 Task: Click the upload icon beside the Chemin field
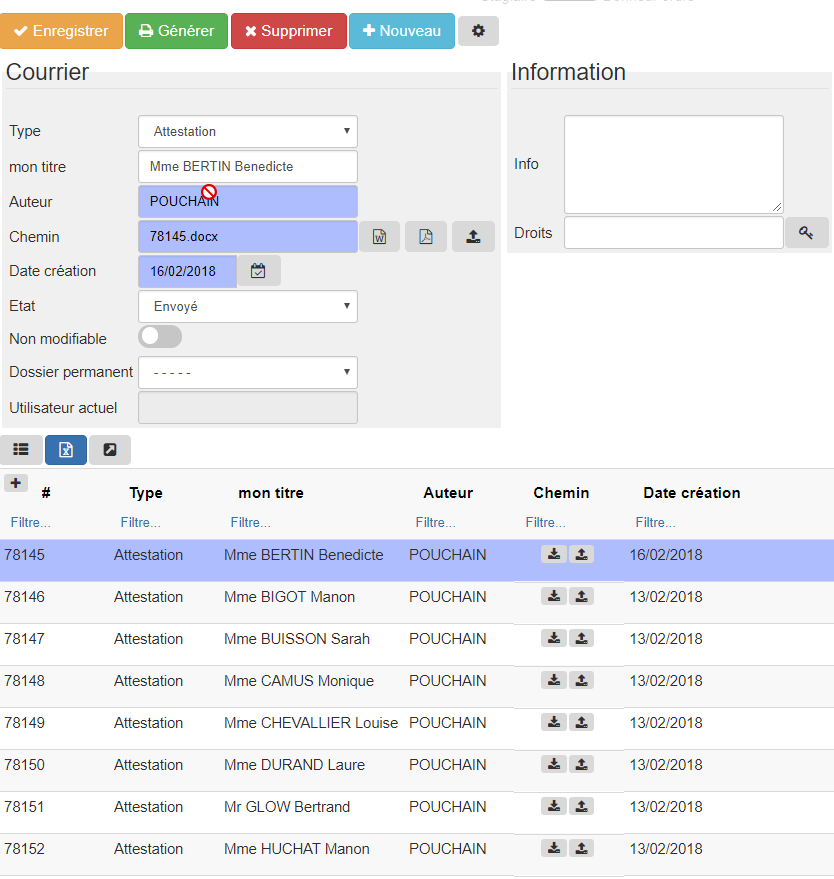(x=473, y=237)
